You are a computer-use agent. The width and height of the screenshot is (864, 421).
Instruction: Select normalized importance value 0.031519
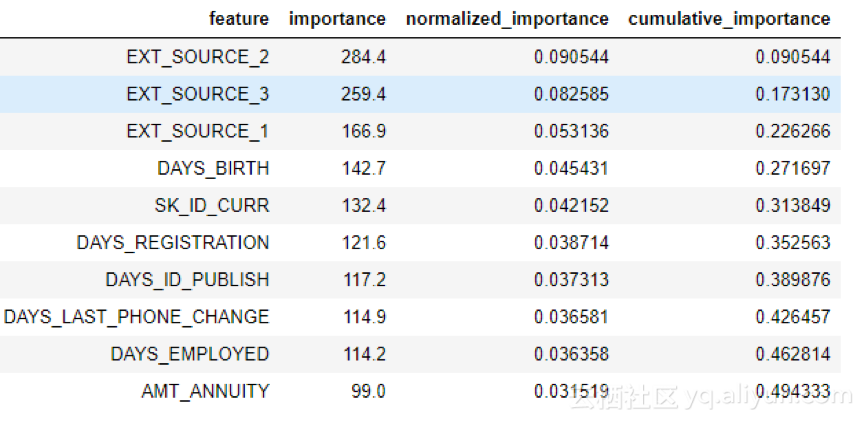[x=571, y=391]
